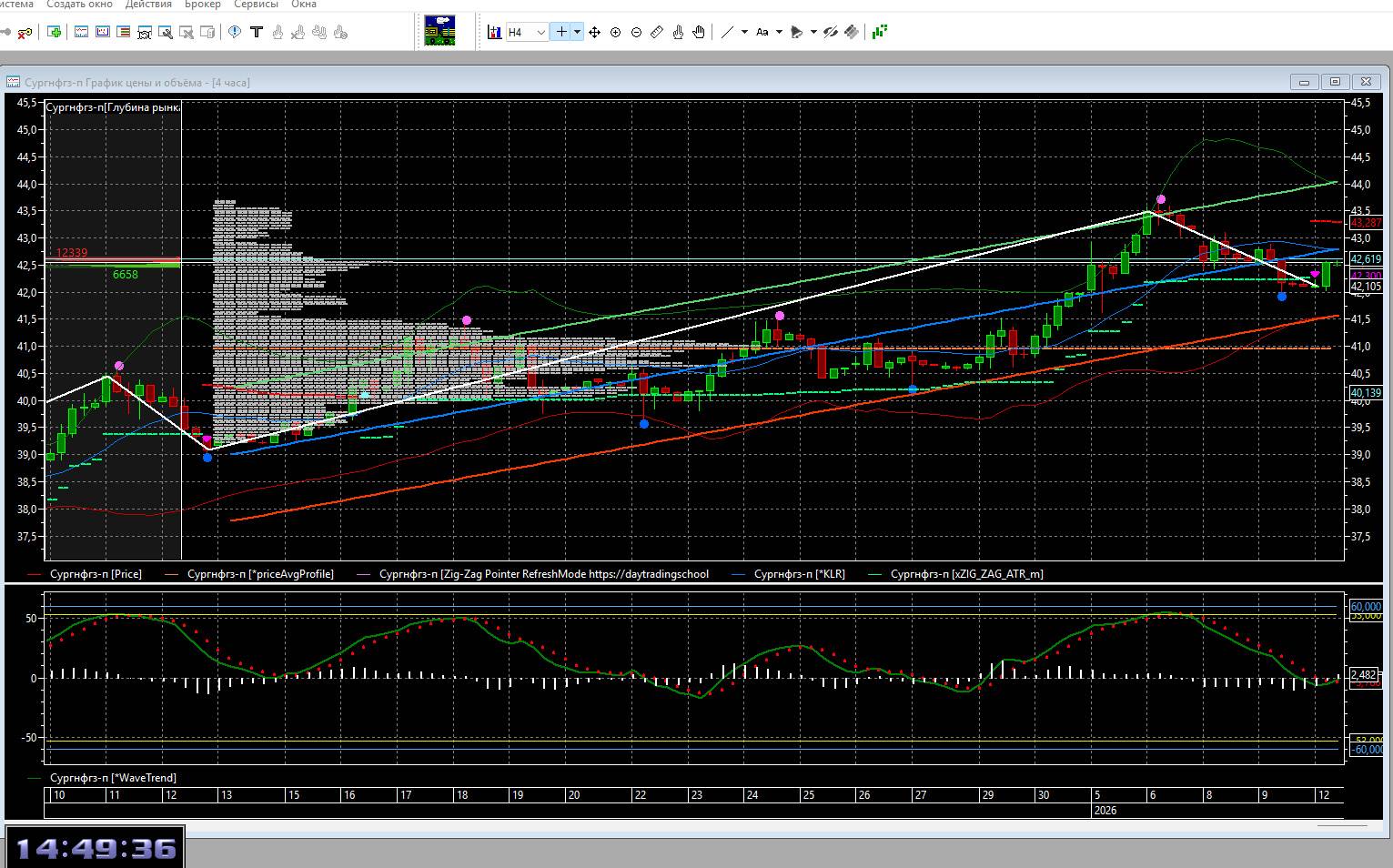Click the blue KLR line color swatch

tap(739, 574)
